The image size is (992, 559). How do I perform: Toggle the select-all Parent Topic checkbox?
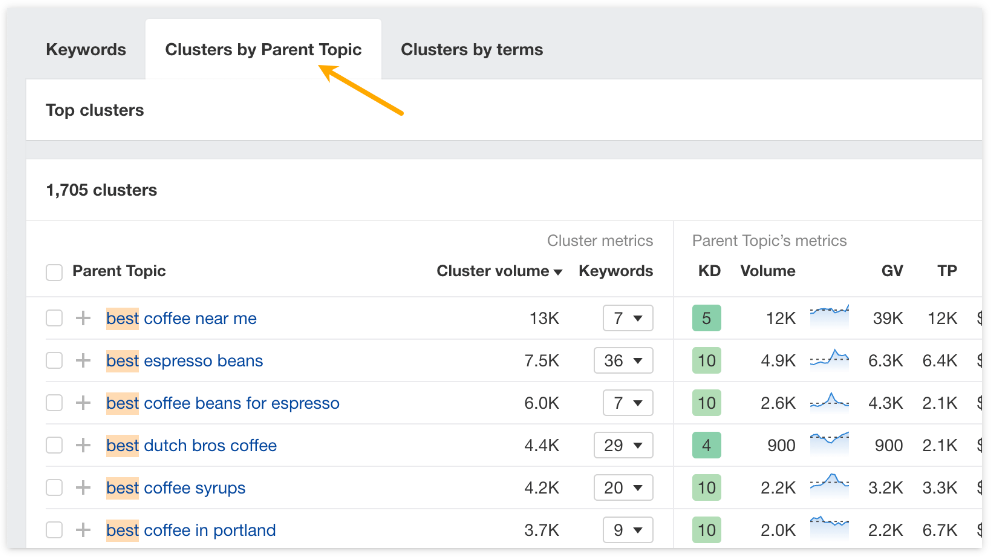[54, 272]
